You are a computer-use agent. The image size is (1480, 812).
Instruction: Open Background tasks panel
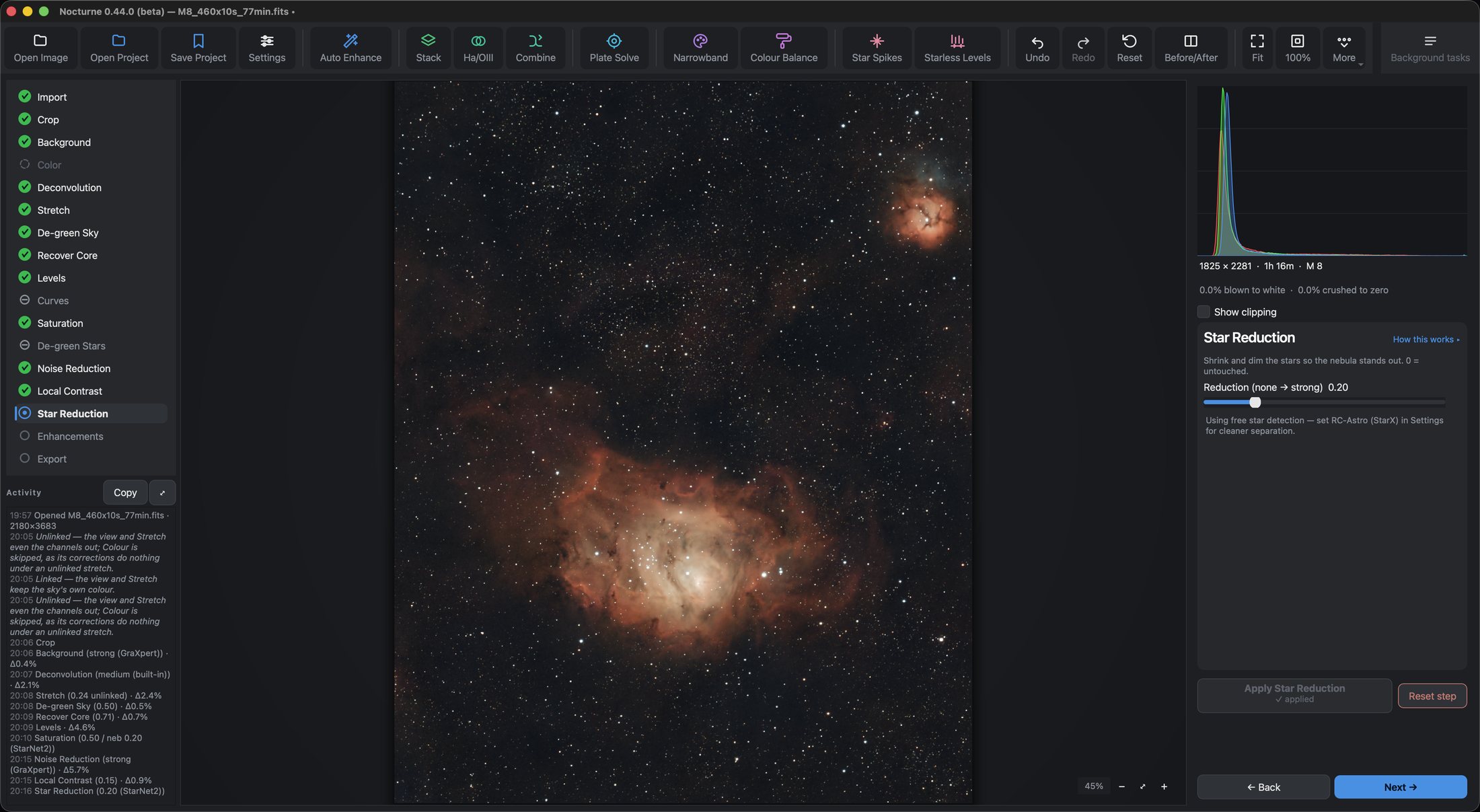(x=1430, y=48)
